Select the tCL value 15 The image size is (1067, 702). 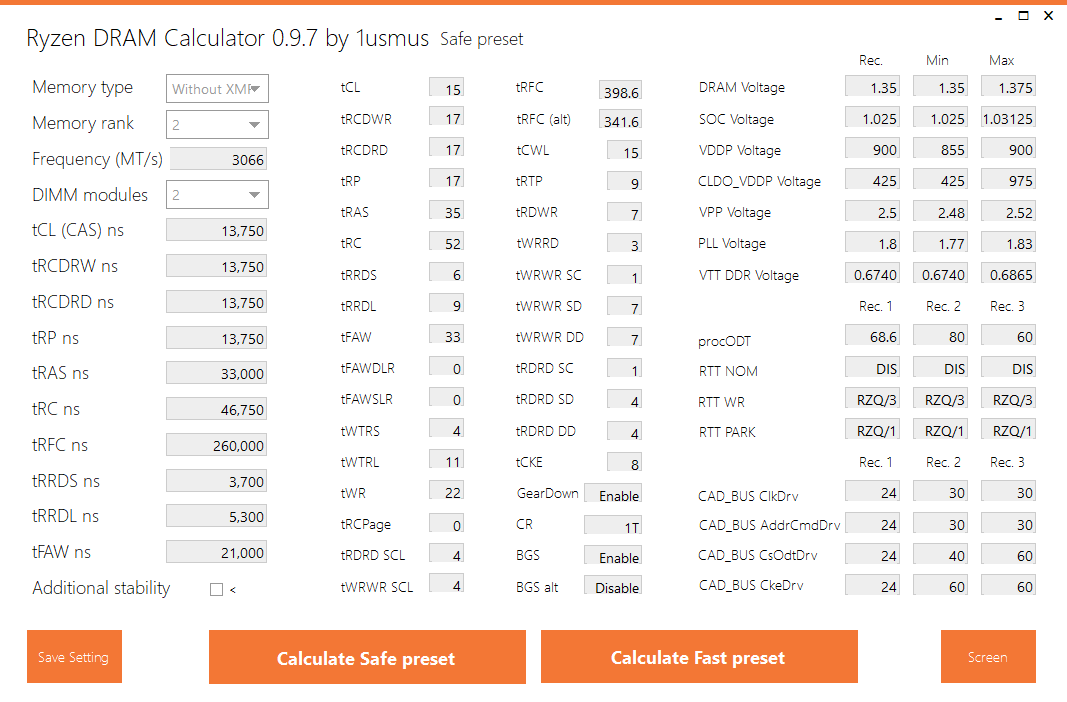coord(446,88)
